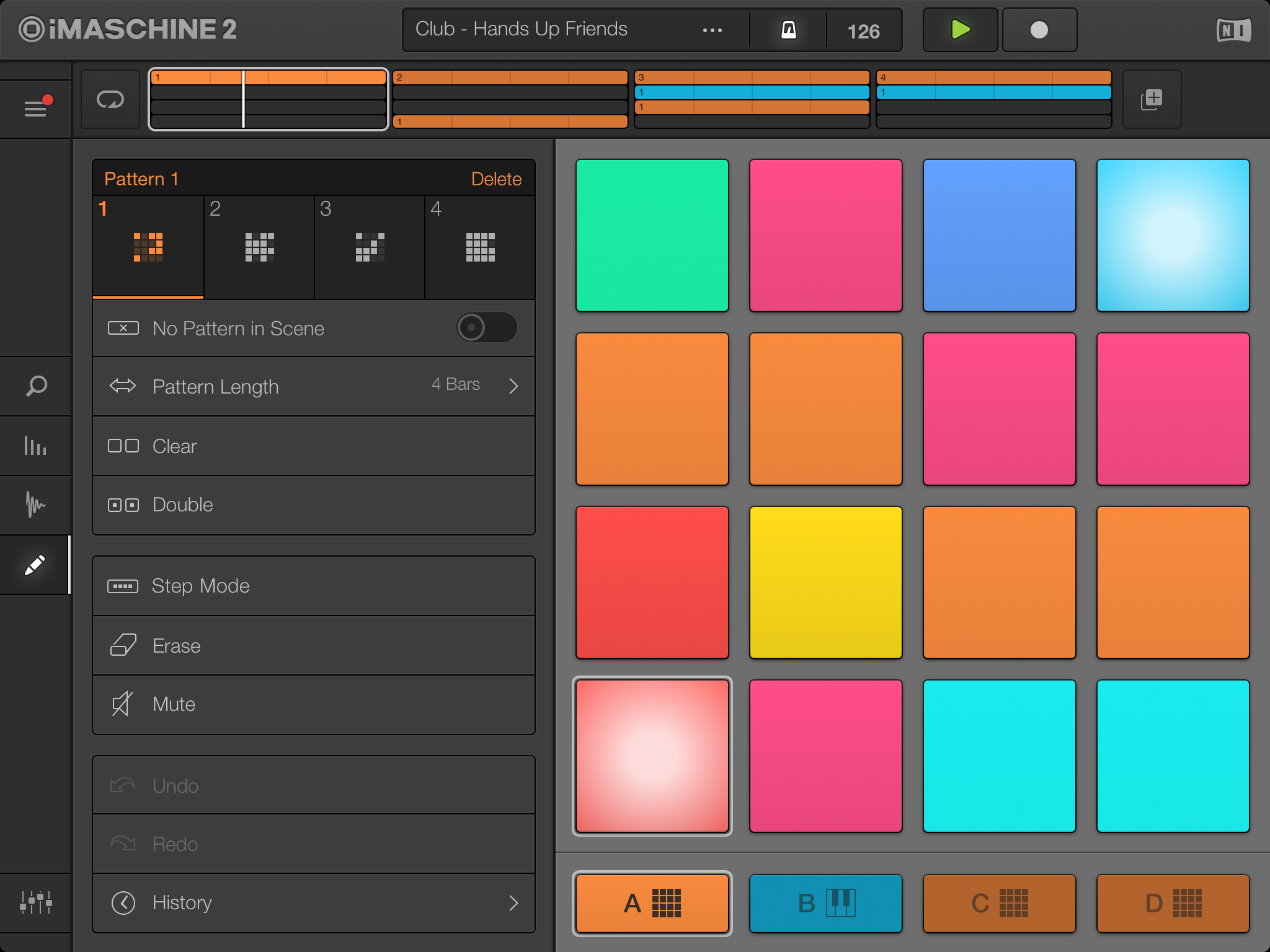Select pattern slot 3

(370, 247)
